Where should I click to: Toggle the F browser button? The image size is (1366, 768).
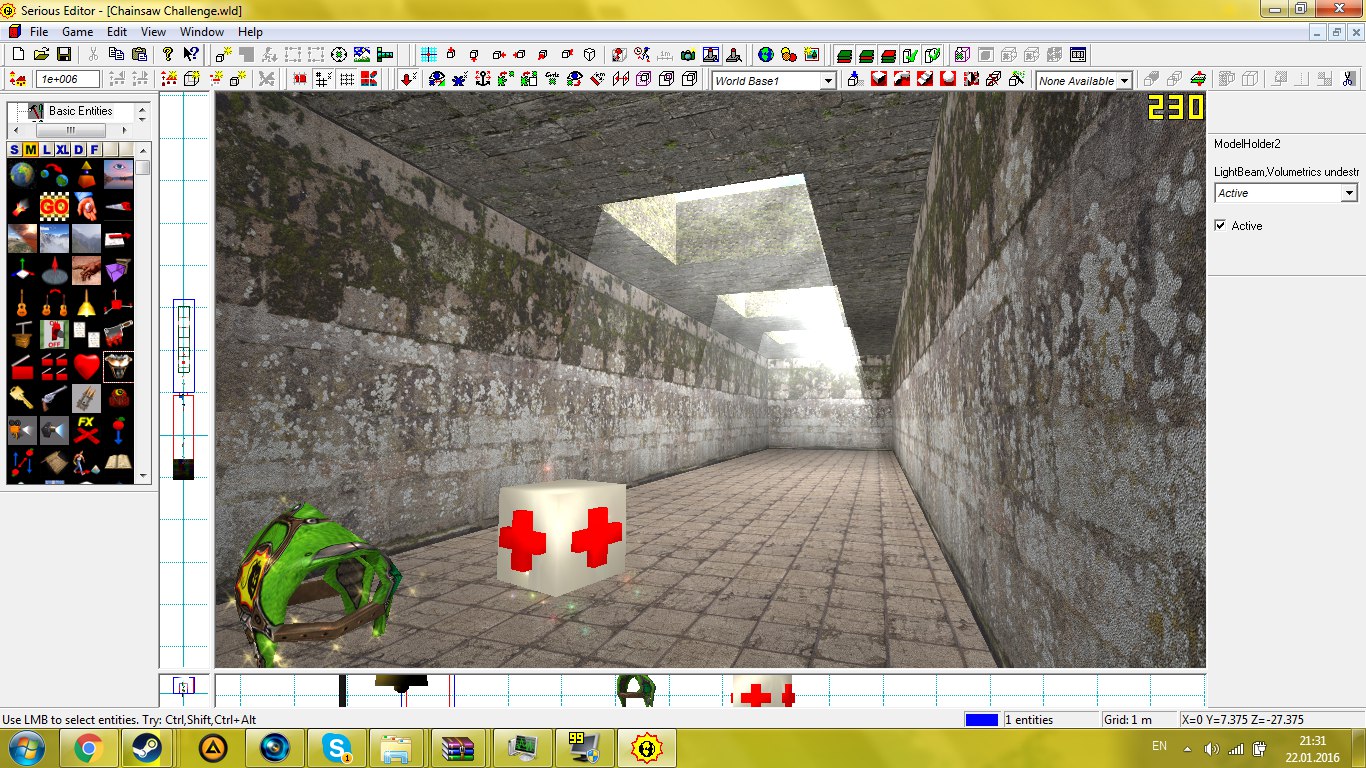[95, 150]
